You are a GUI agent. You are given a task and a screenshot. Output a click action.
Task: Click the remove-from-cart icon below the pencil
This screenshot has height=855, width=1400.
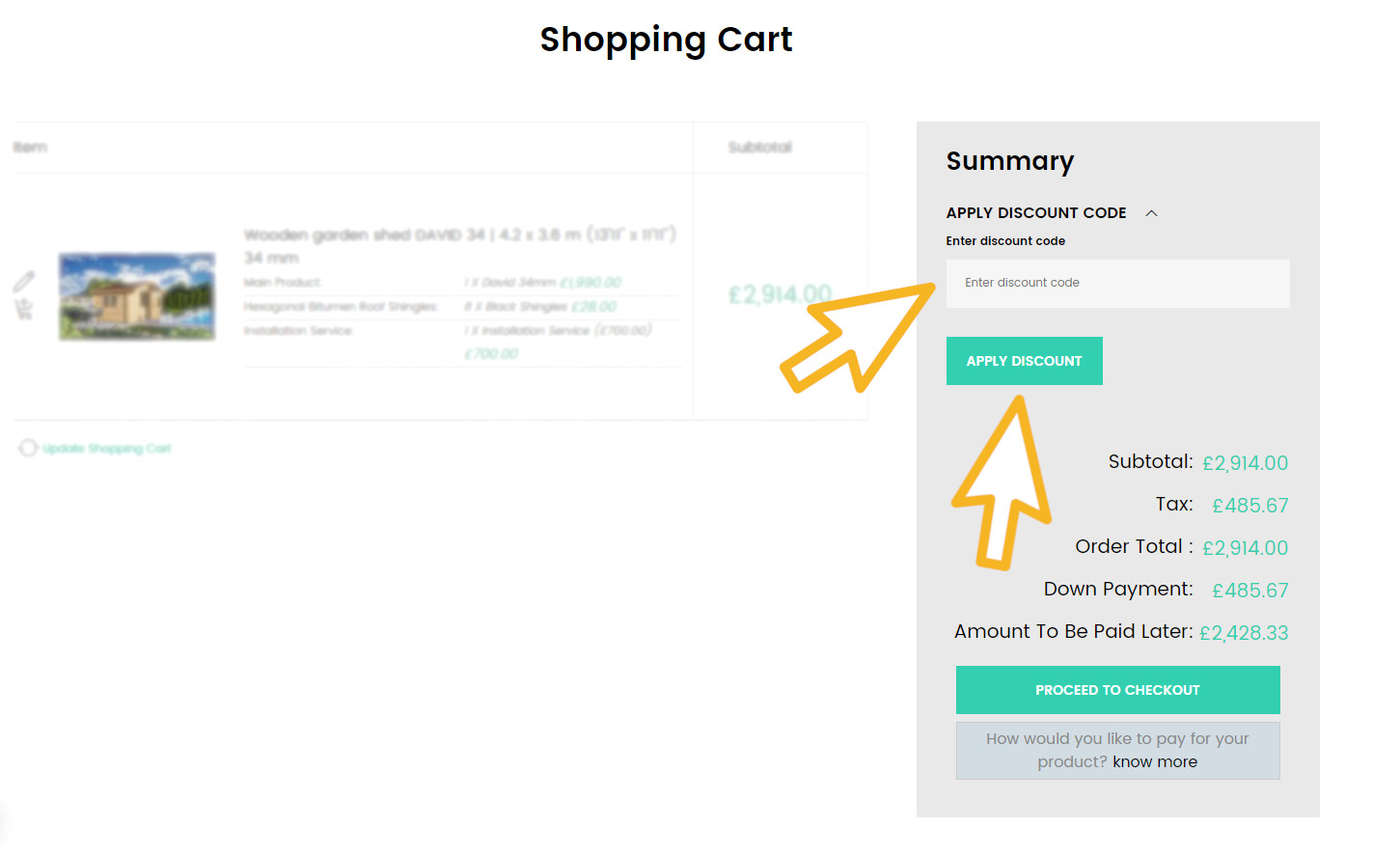pyautogui.click(x=24, y=310)
